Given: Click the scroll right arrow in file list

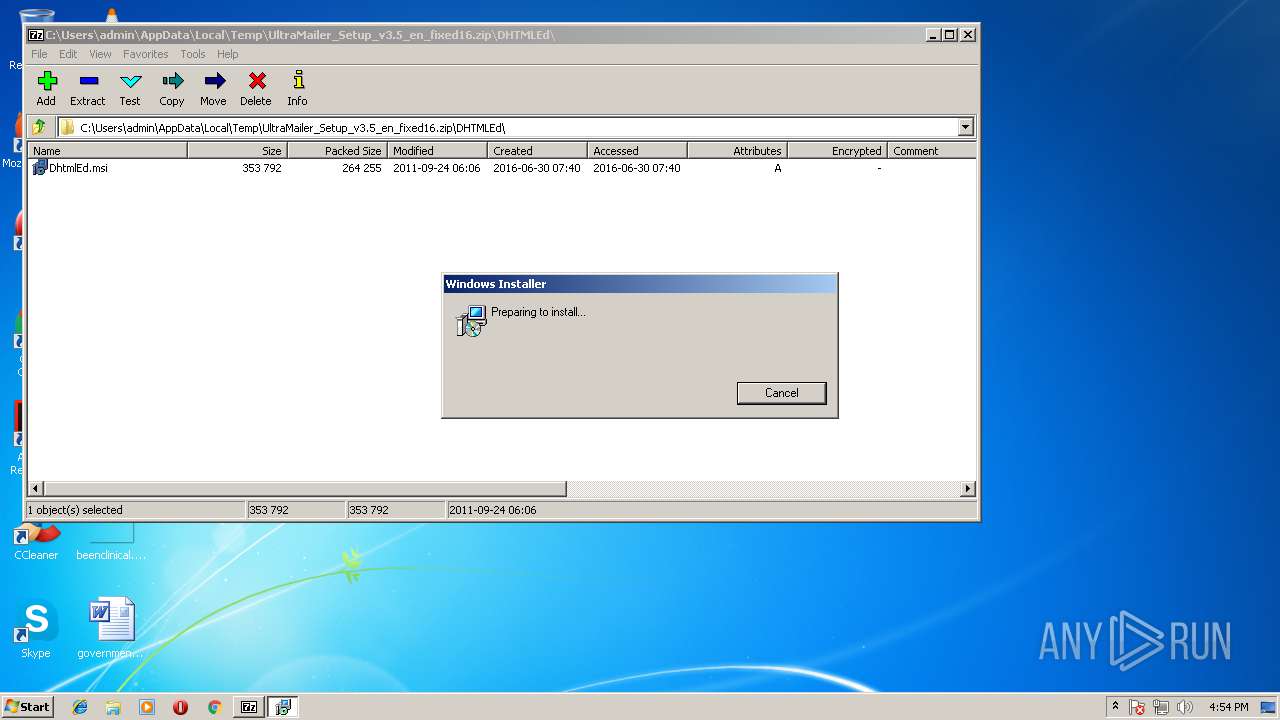Looking at the screenshot, I should (x=967, y=489).
